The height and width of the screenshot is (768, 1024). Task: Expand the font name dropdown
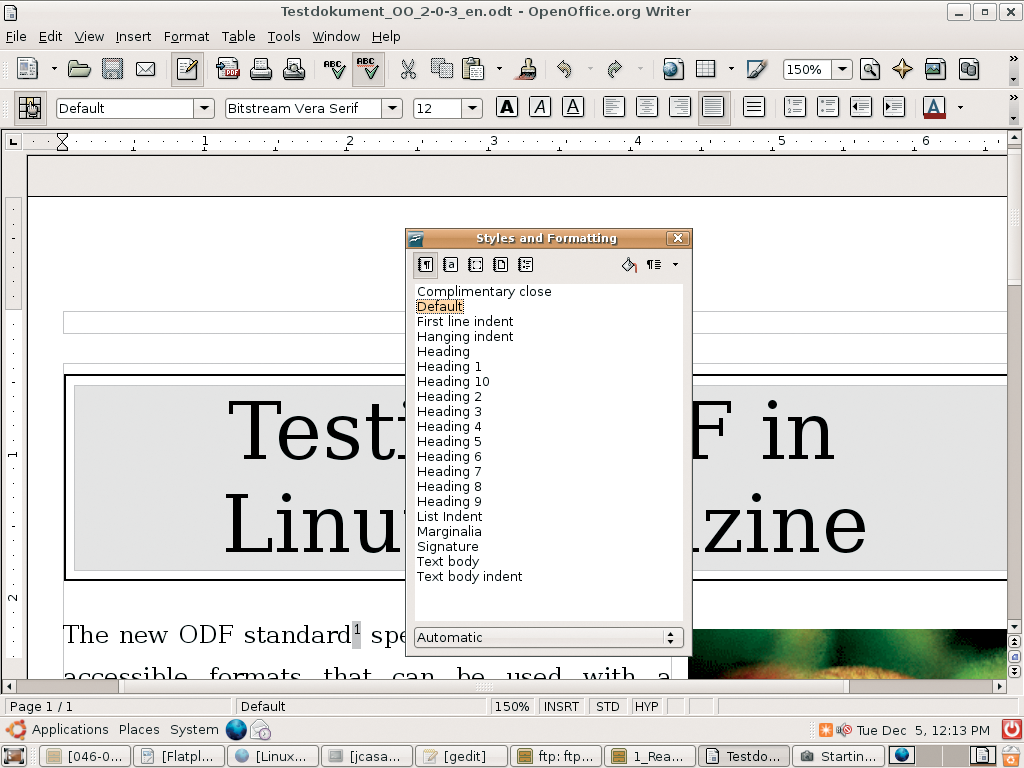point(392,108)
